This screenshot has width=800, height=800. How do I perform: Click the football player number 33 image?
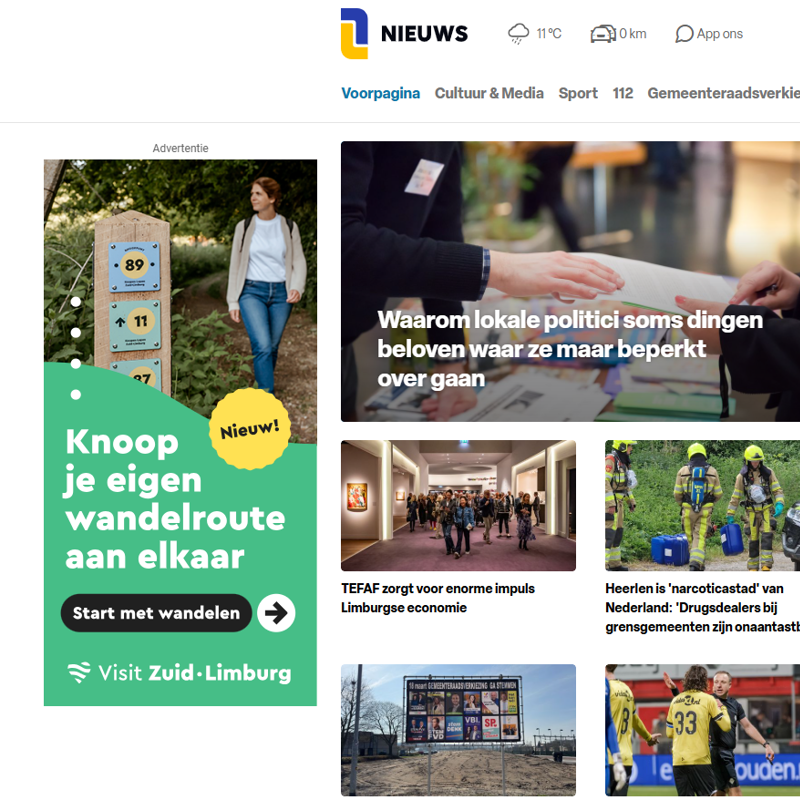[x=703, y=730]
